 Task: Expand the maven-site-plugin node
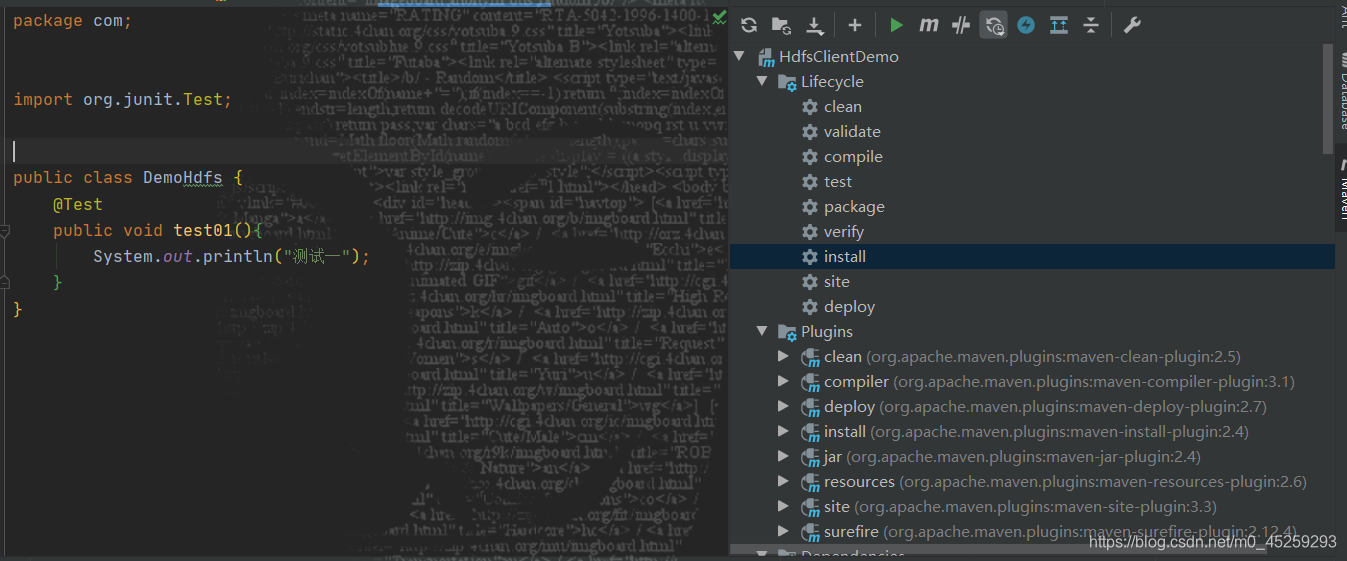[x=784, y=506]
